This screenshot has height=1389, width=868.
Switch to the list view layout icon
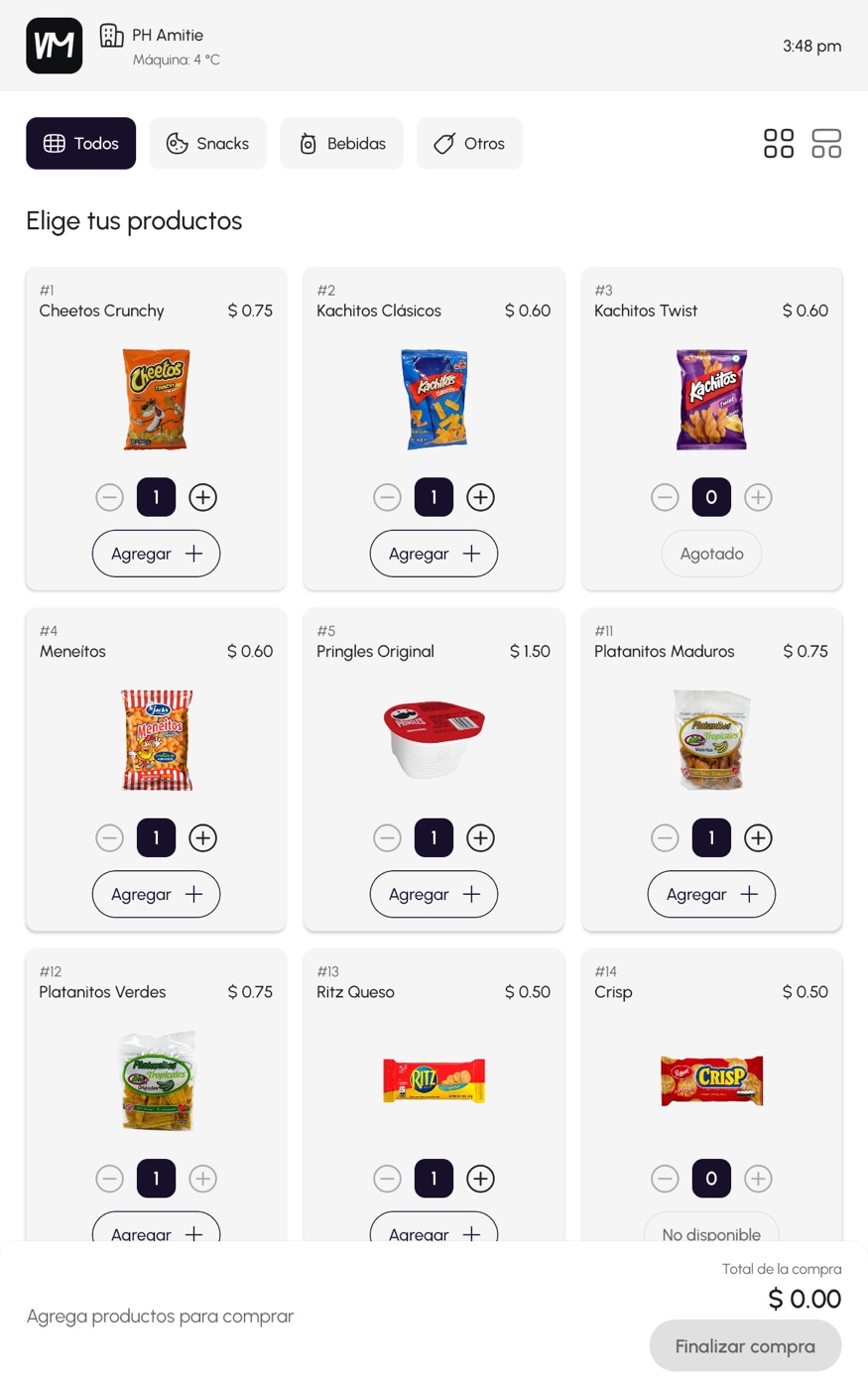point(826,144)
